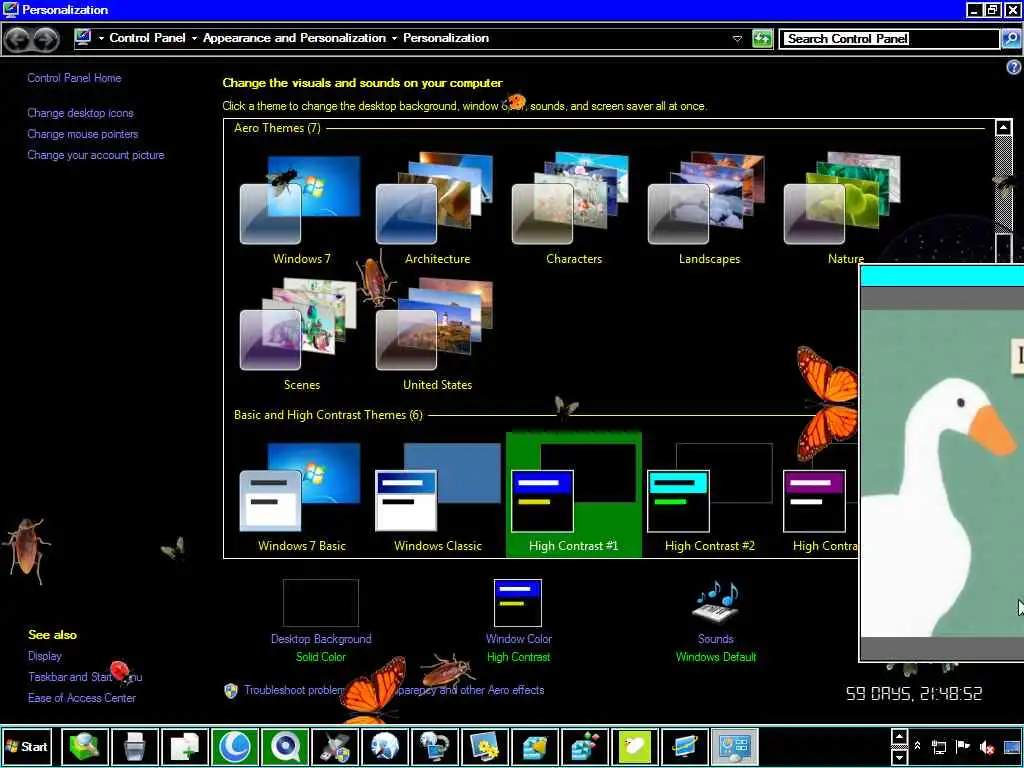Click the green refresh button in address bar

coord(762,39)
